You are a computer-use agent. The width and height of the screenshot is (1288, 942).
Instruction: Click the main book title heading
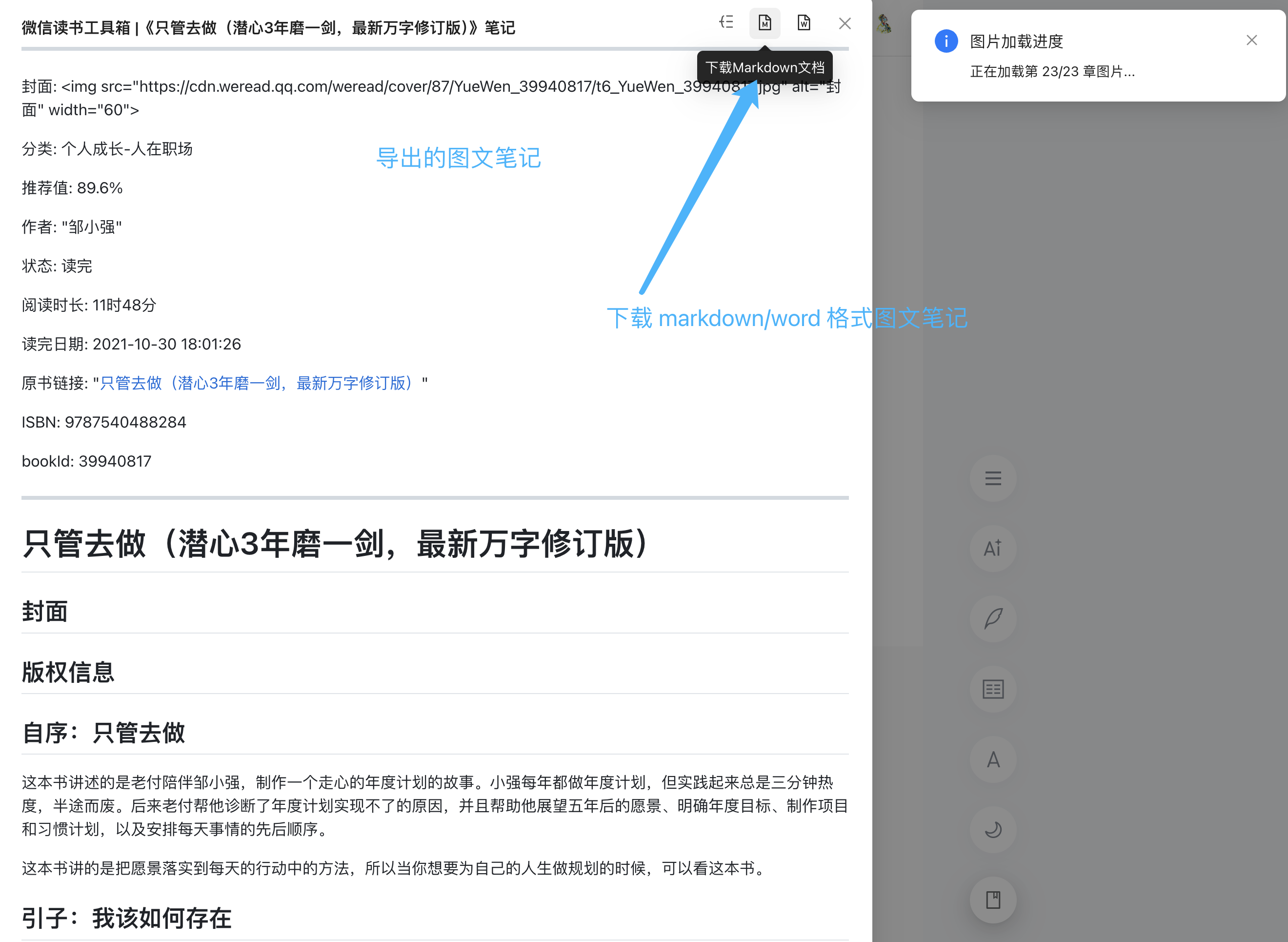335,543
